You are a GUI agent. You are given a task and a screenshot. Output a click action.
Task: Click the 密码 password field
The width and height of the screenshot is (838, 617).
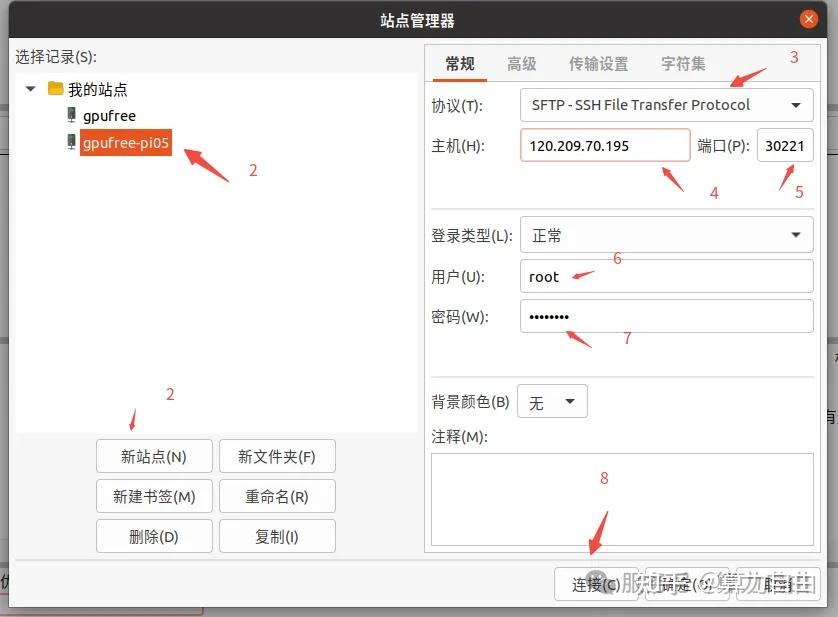tap(668, 316)
